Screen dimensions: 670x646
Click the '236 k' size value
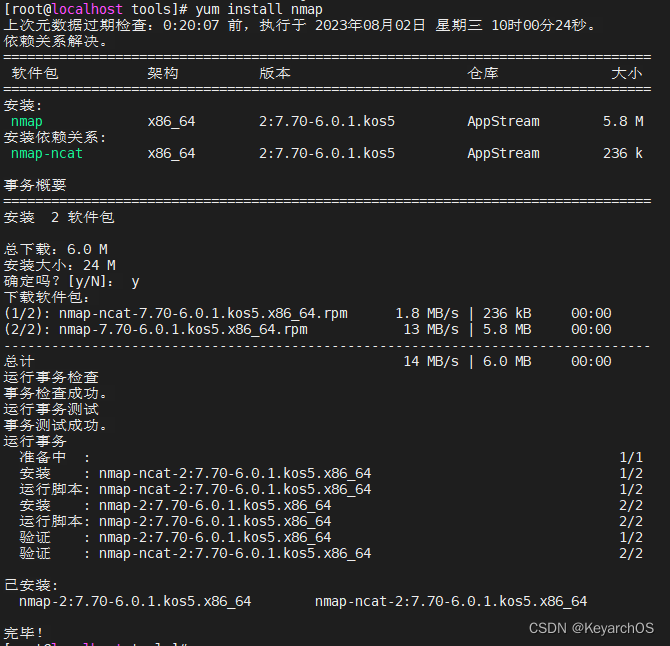(x=623, y=153)
